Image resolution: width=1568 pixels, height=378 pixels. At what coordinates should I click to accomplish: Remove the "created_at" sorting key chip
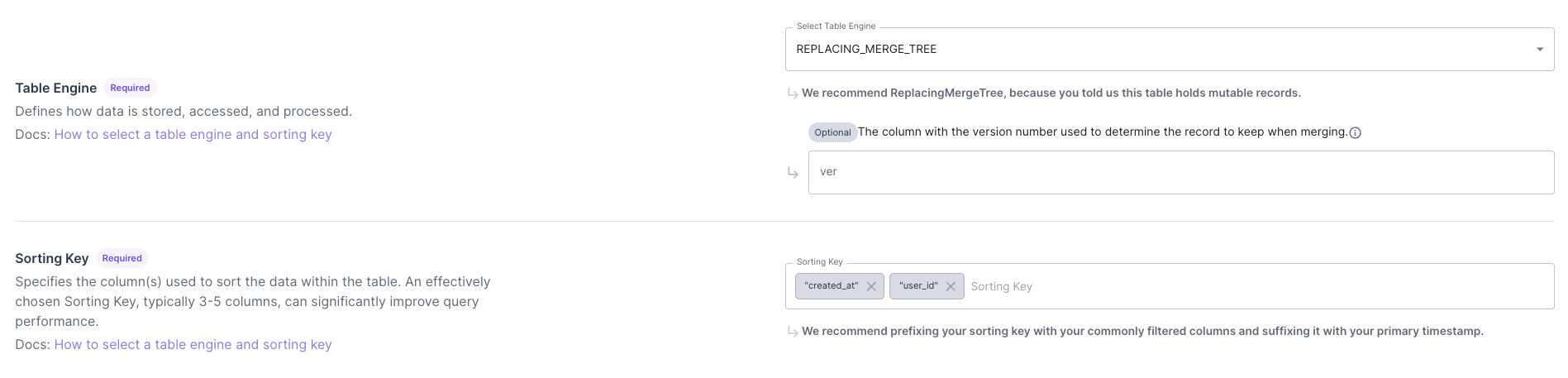point(871,286)
